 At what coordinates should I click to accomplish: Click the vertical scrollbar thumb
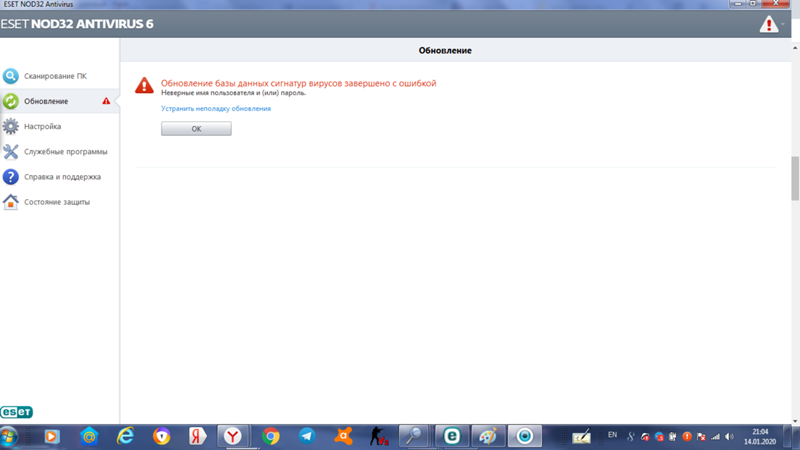[795, 179]
